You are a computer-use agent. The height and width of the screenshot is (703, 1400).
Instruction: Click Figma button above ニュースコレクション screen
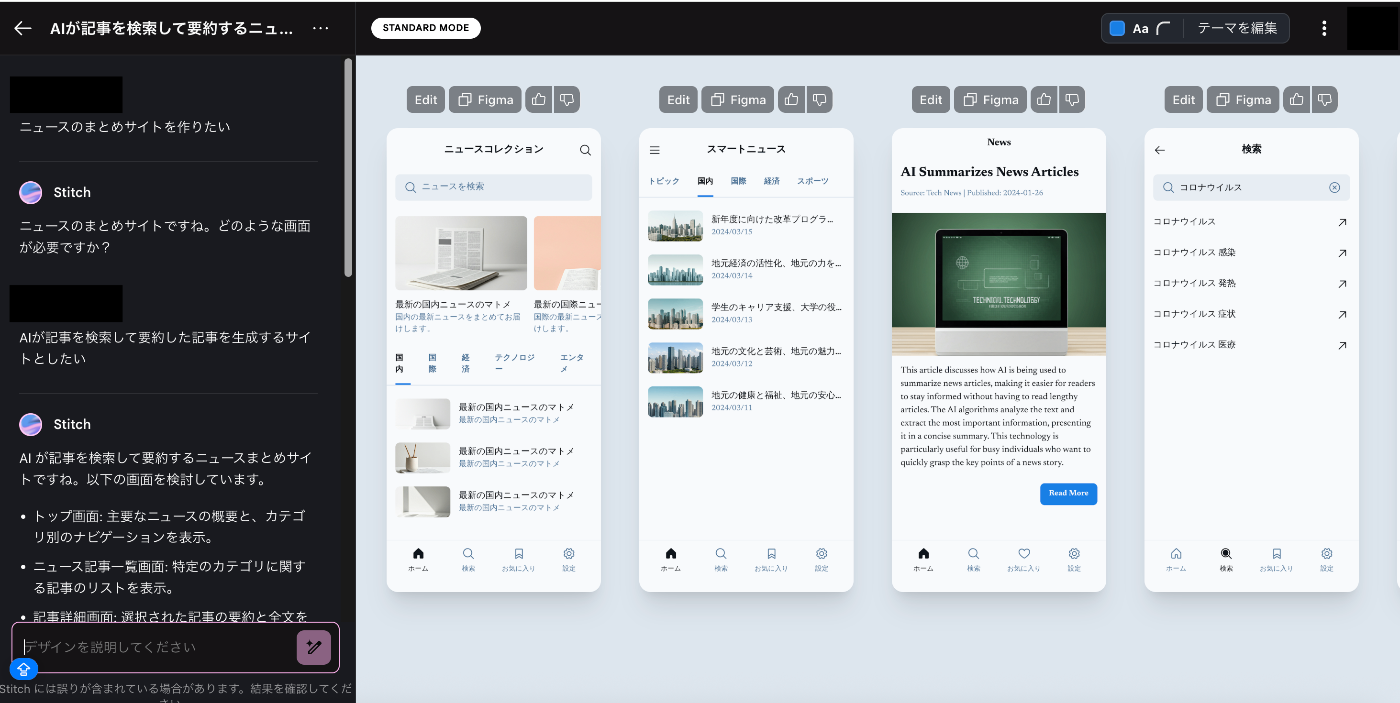(485, 99)
